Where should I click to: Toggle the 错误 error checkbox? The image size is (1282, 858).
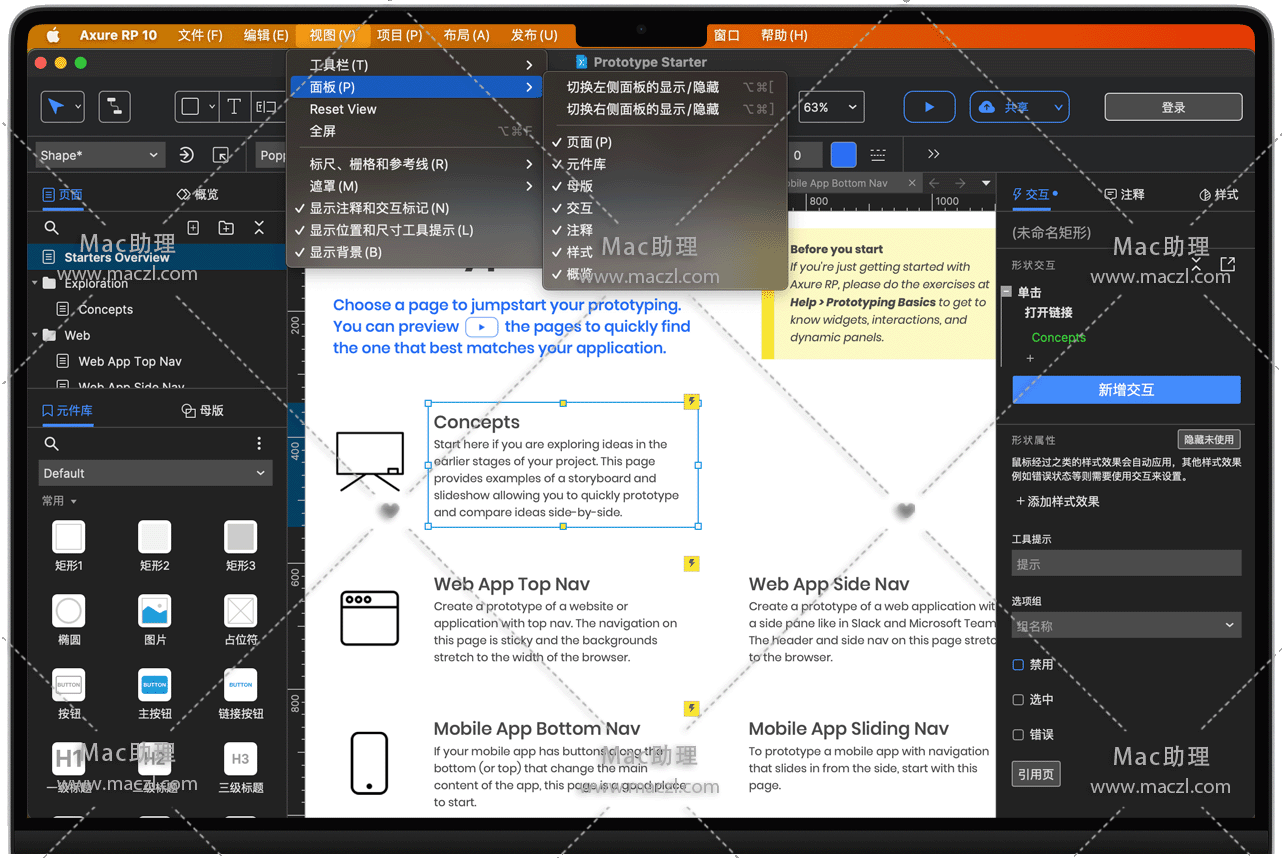(1018, 735)
